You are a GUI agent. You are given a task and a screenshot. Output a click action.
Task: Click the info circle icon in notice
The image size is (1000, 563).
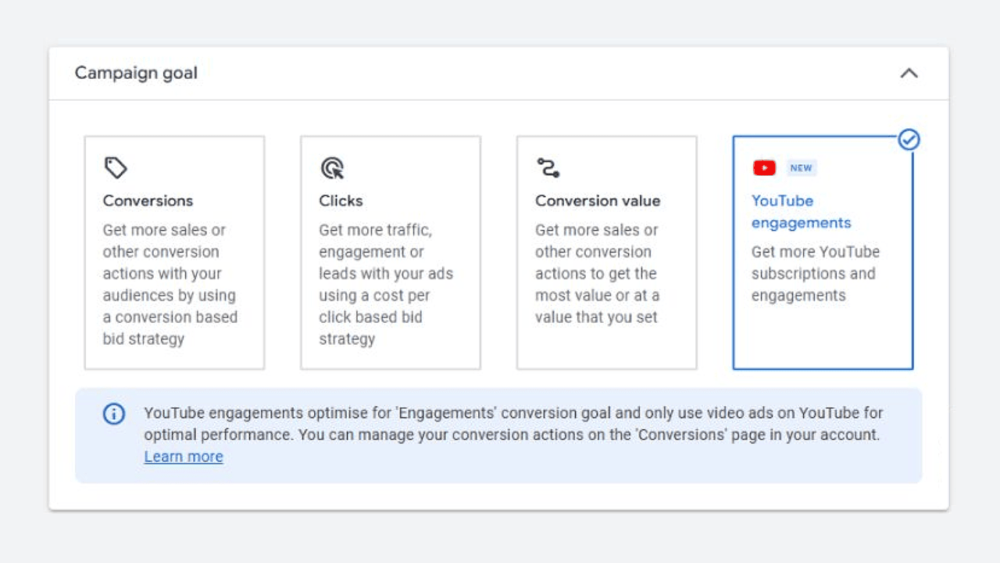point(114,414)
